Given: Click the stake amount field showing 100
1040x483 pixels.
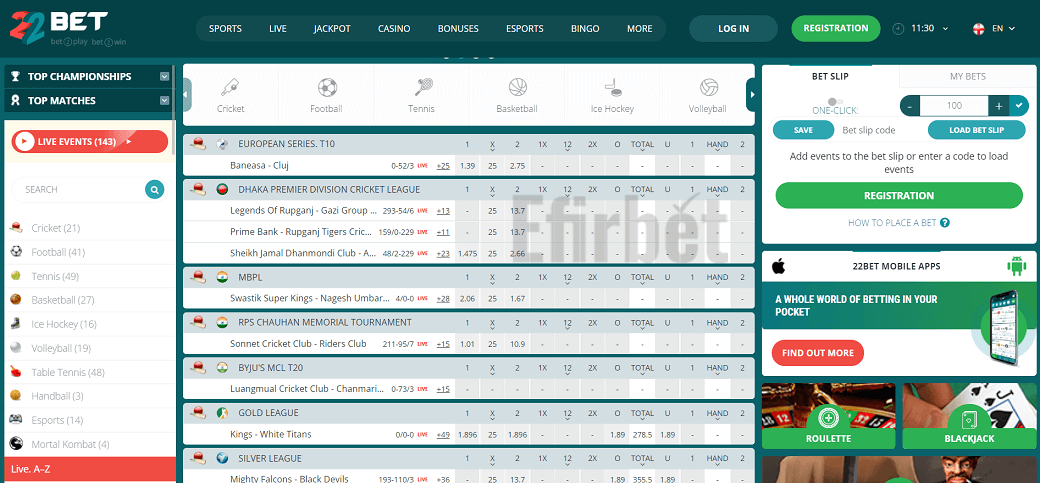Looking at the screenshot, I should pos(954,105).
